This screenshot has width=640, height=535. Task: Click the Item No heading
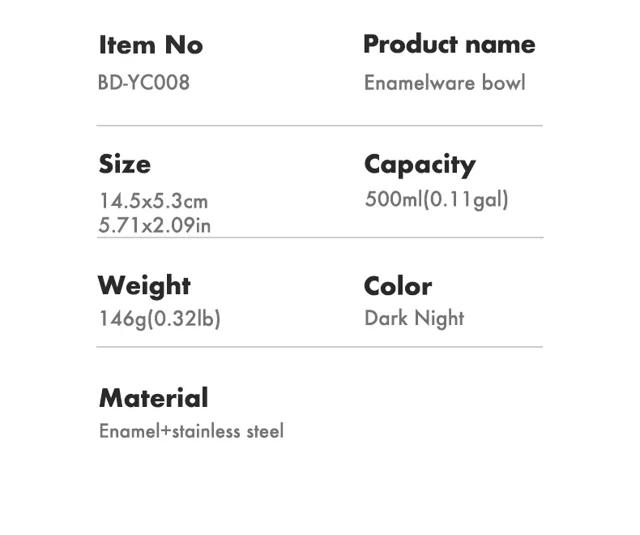(x=151, y=44)
